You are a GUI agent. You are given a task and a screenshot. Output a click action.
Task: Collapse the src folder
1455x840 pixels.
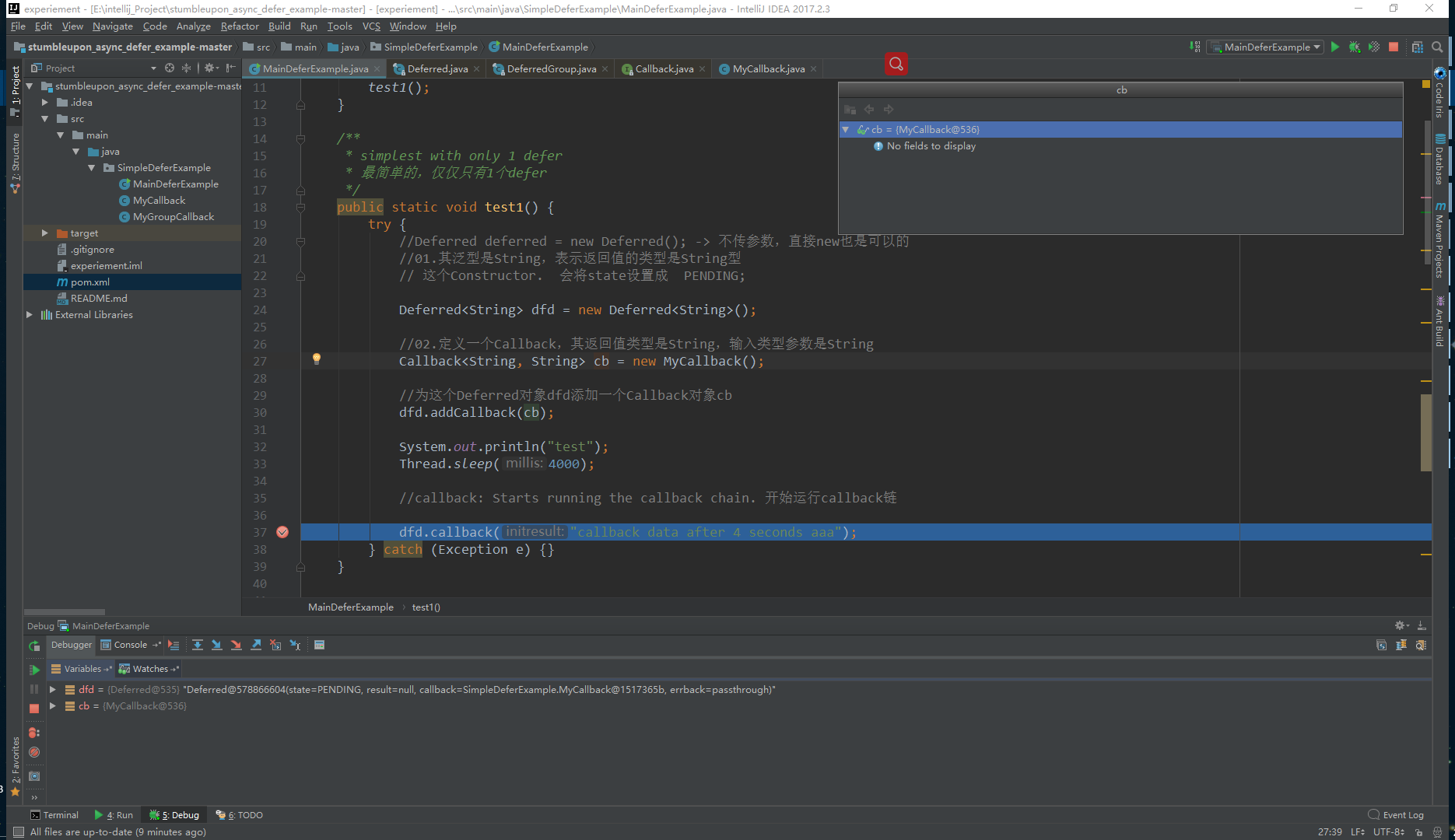45,118
